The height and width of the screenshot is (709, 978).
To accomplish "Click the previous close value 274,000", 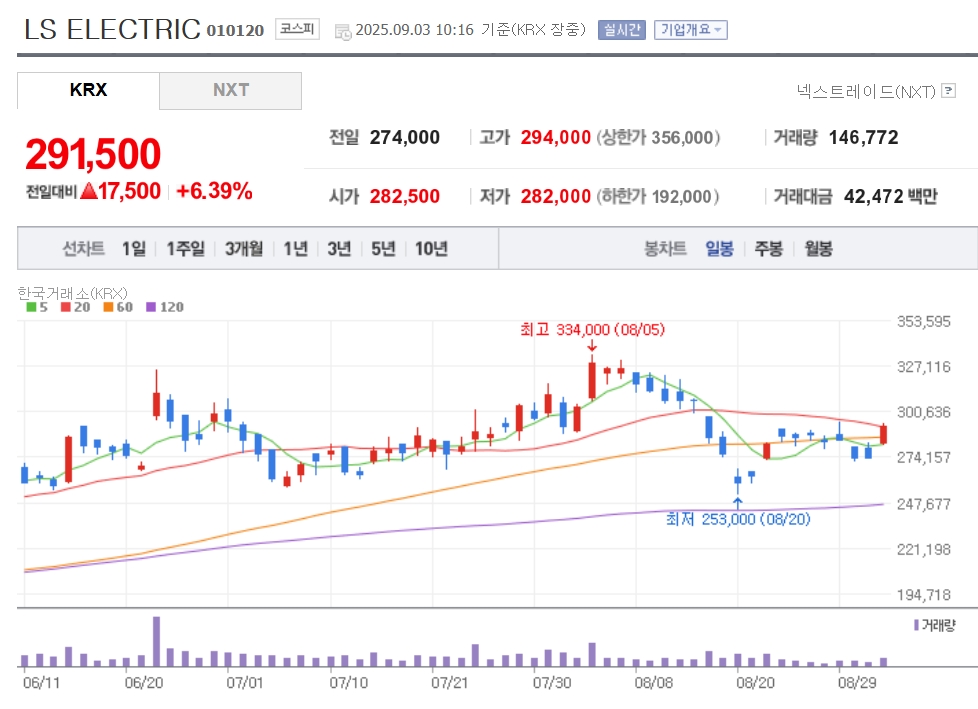I will click(404, 137).
